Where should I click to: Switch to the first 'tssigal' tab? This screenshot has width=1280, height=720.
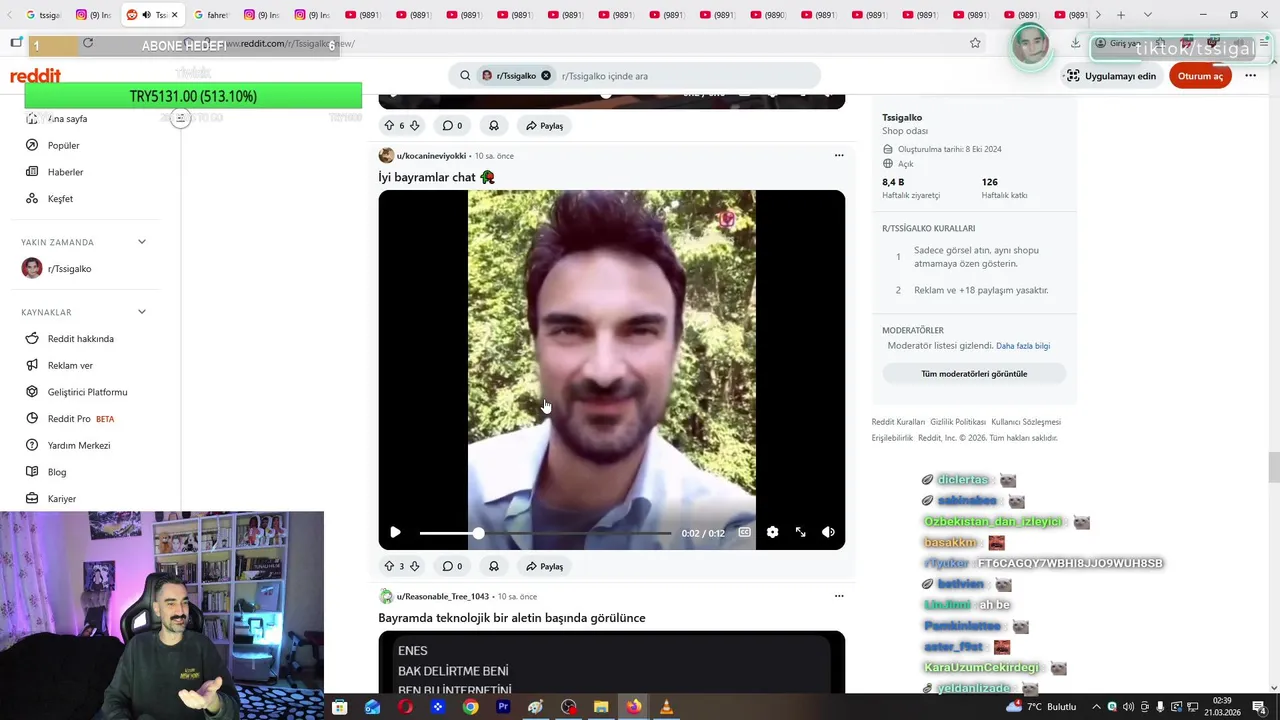[x=42, y=15]
